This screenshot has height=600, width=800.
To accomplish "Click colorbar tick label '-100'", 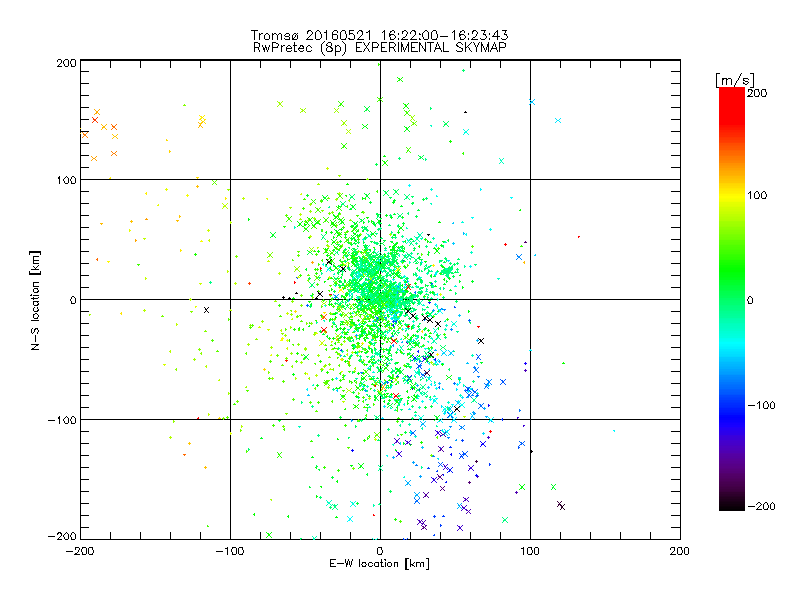I will (761, 405).
